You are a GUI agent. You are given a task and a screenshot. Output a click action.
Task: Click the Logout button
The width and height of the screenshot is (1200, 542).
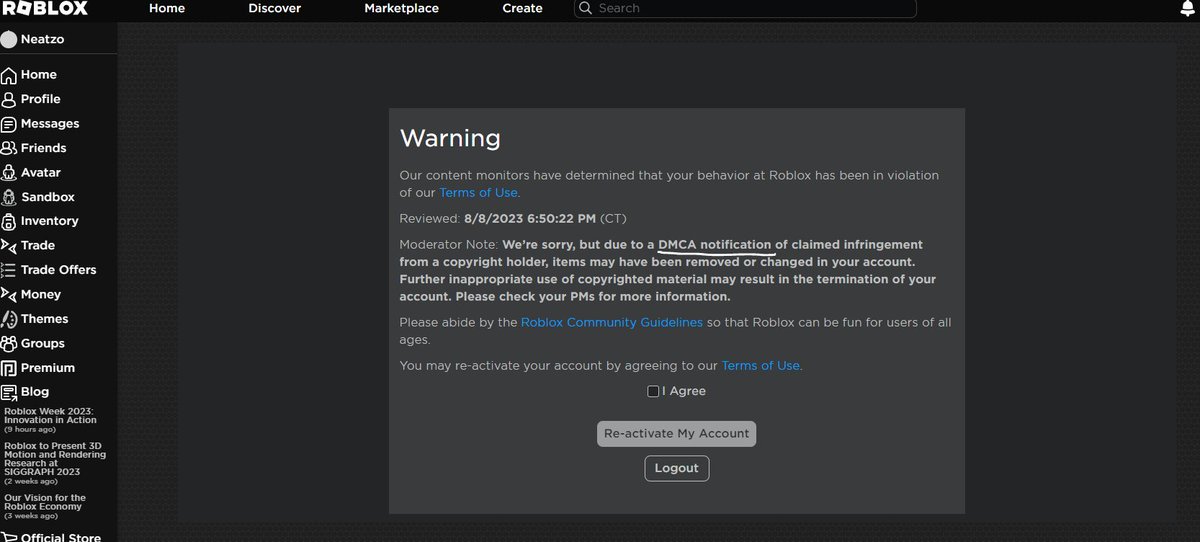tap(677, 468)
